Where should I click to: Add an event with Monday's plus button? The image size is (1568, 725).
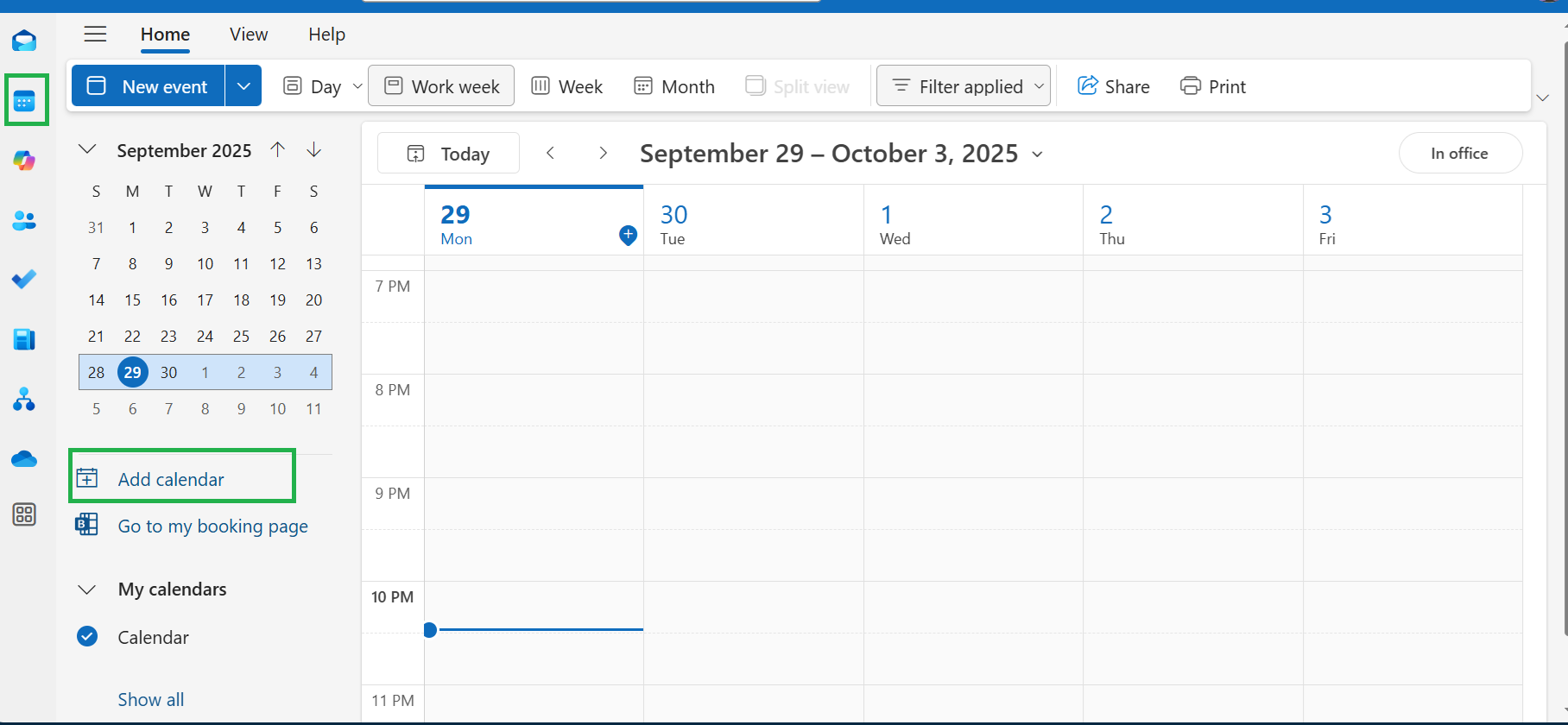pyautogui.click(x=629, y=235)
